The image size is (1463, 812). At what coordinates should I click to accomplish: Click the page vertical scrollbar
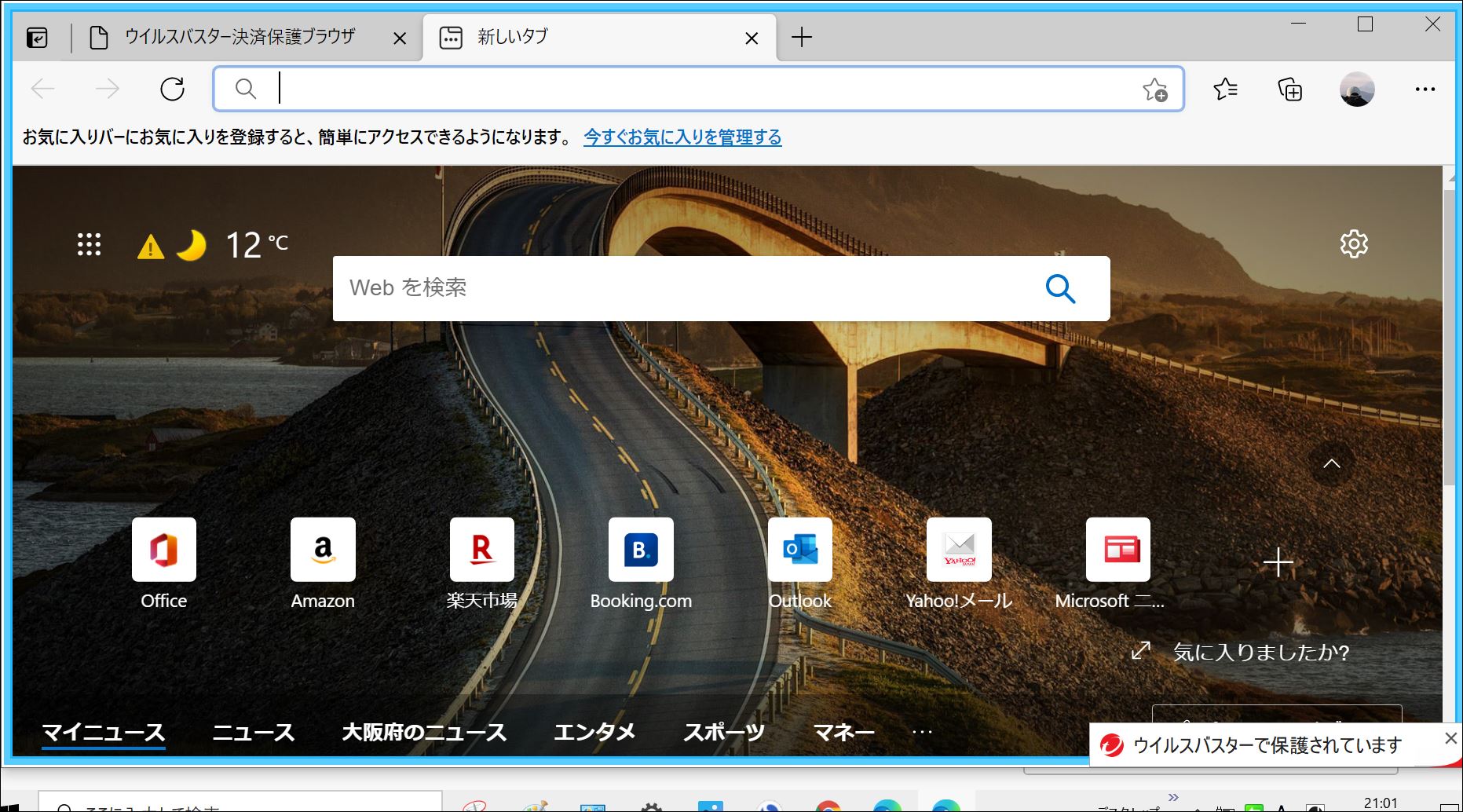coord(1449,338)
